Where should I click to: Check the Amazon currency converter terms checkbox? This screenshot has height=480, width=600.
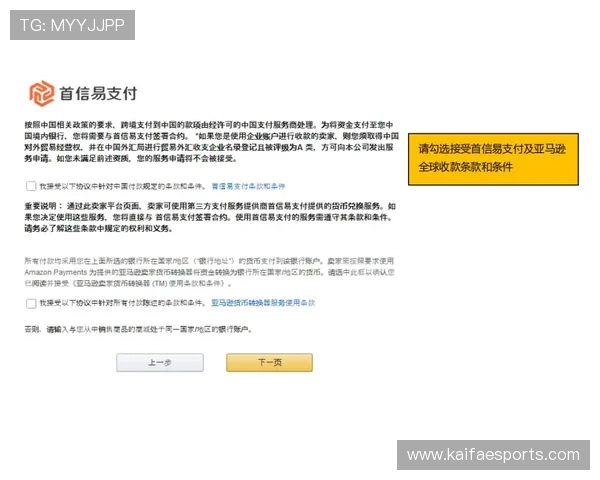[x=31, y=304]
